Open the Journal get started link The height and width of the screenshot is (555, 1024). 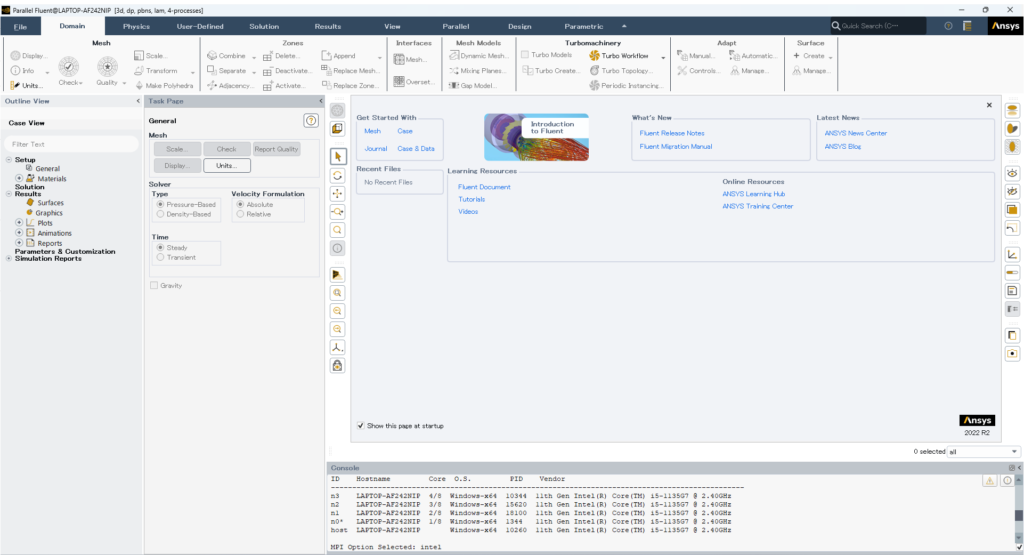tap(376, 149)
